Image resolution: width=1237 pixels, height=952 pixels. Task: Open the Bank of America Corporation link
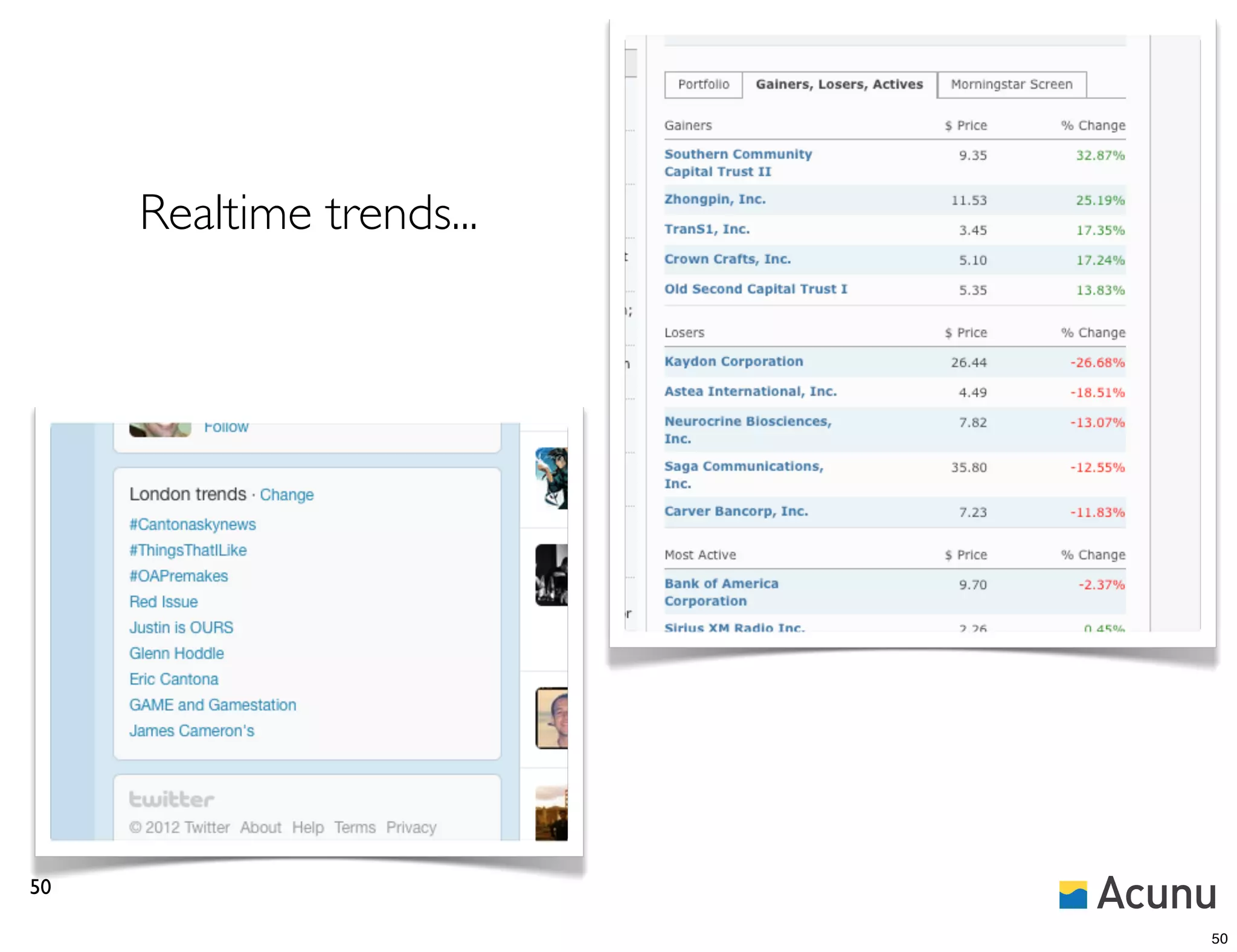(x=722, y=593)
